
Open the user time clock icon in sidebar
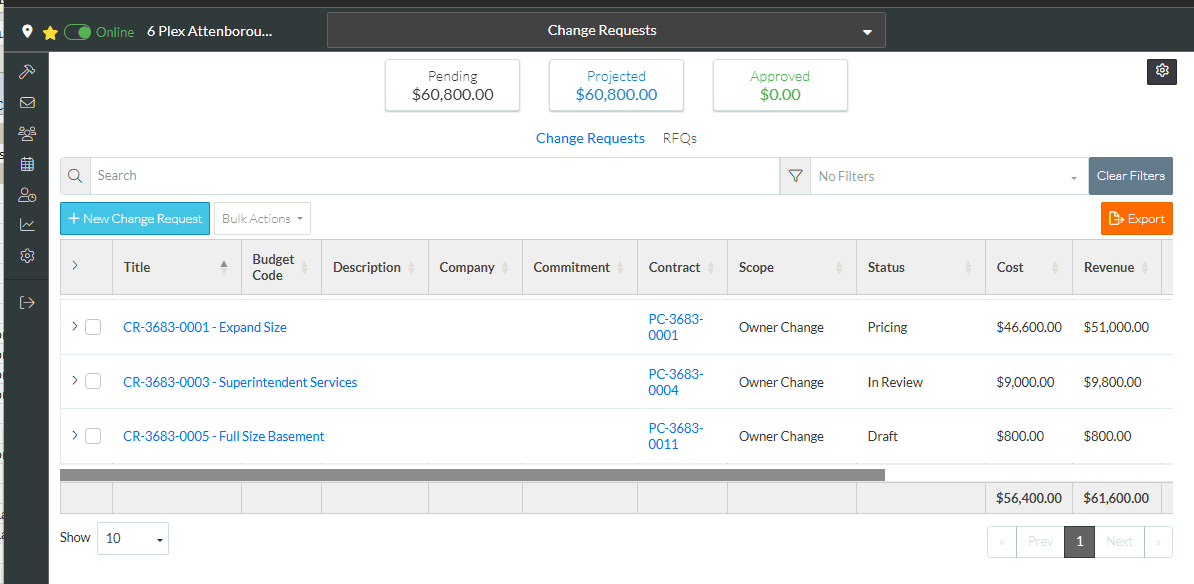pos(27,195)
